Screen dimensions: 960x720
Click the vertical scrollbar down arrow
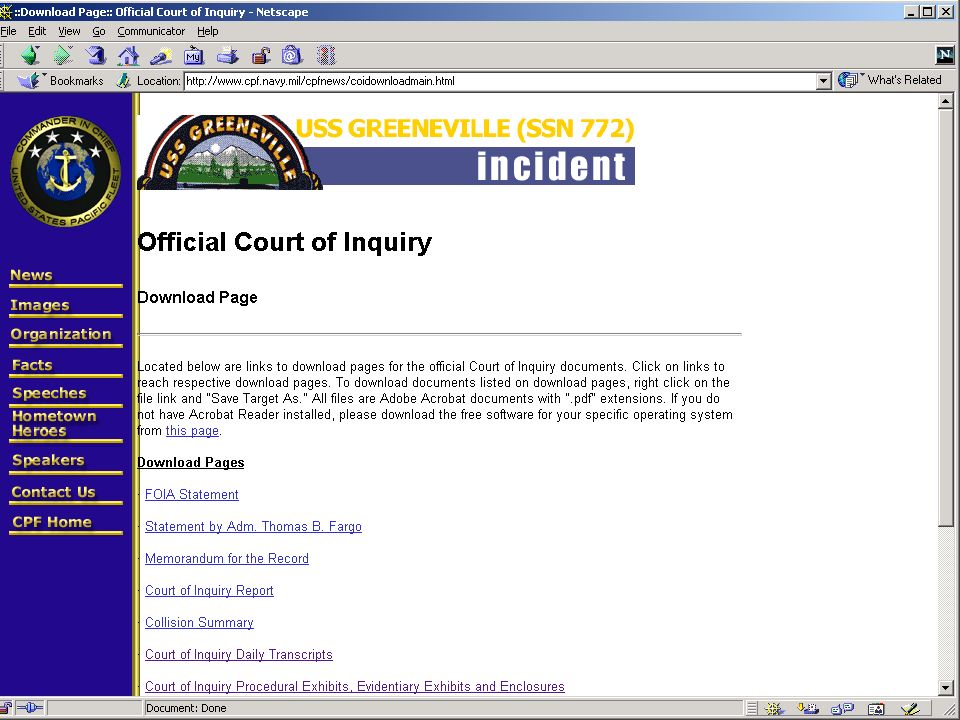click(946, 688)
